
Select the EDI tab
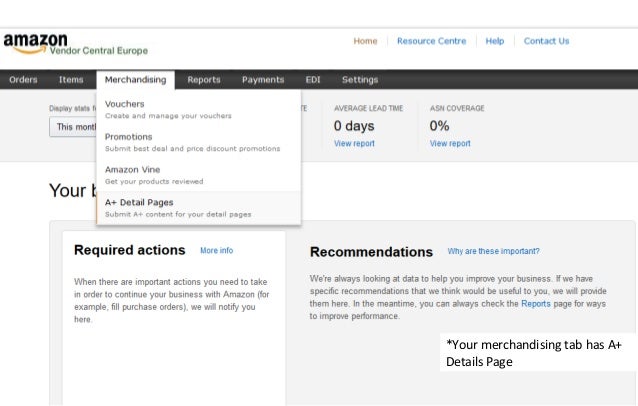[x=313, y=80]
